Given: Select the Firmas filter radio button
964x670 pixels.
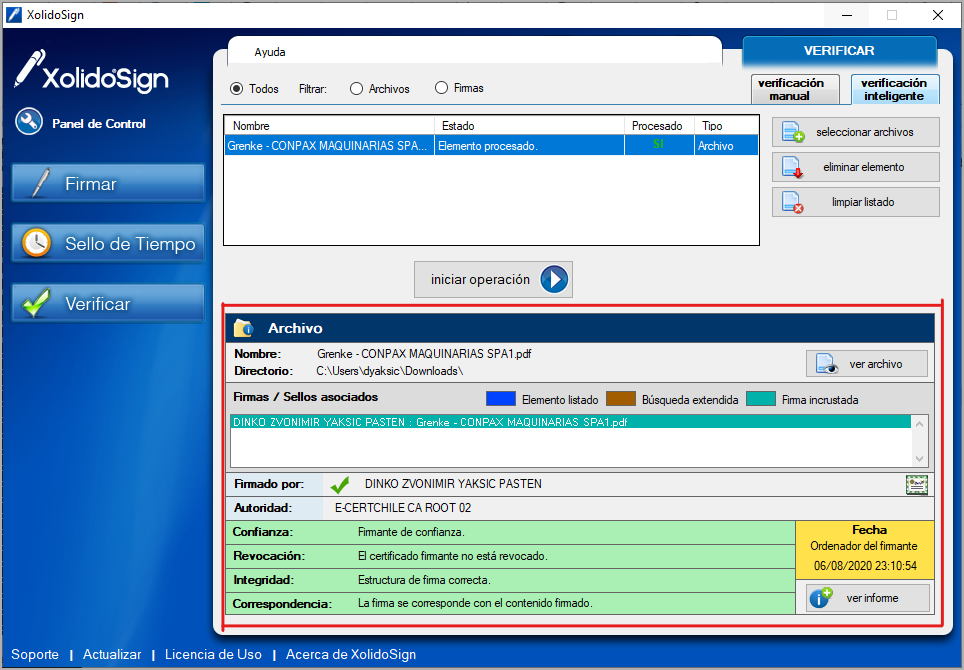Looking at the screenshot, I should click(x=441, y=88).
